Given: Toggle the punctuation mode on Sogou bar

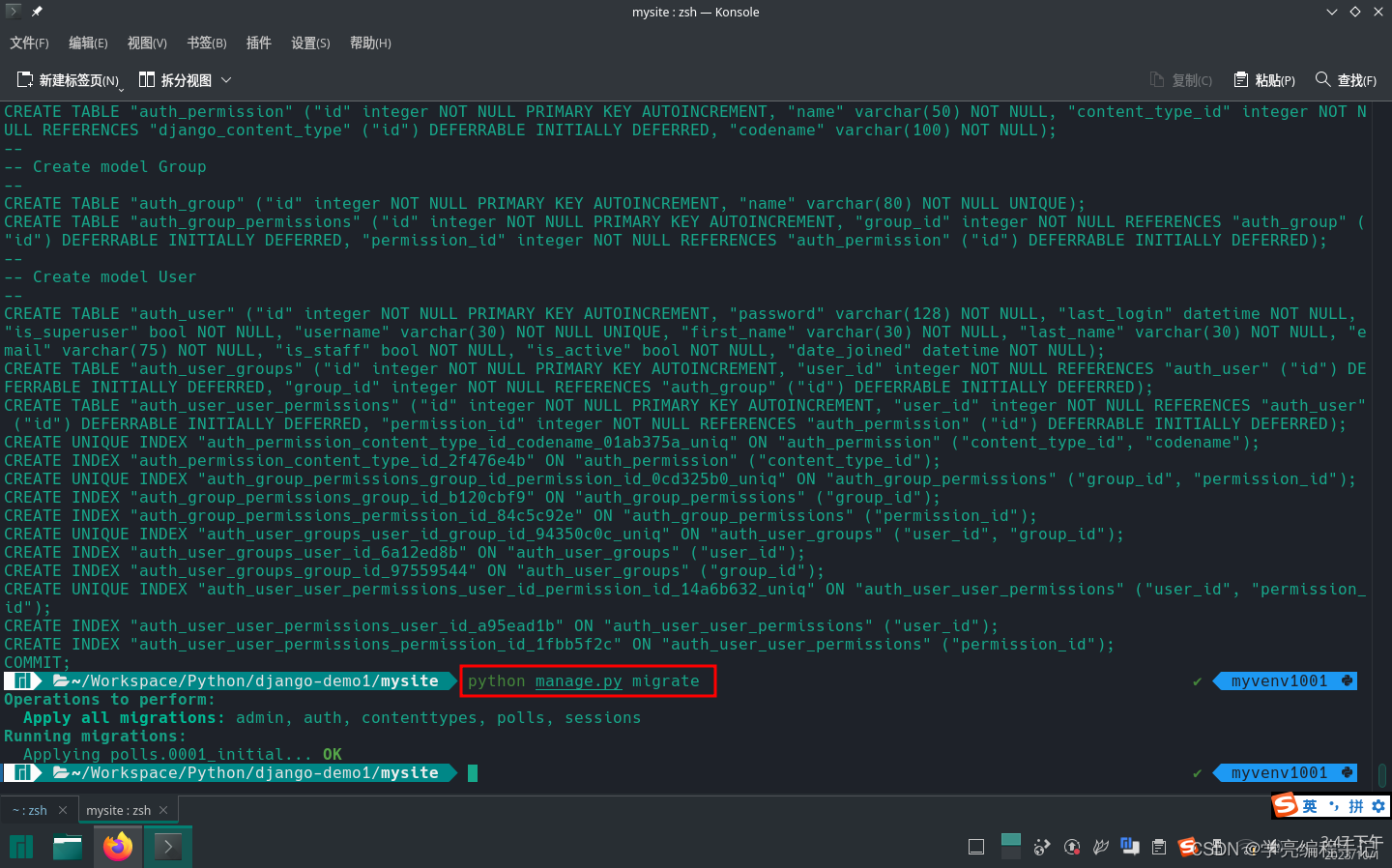Looking at the screenshot, I should point(1334,806).
